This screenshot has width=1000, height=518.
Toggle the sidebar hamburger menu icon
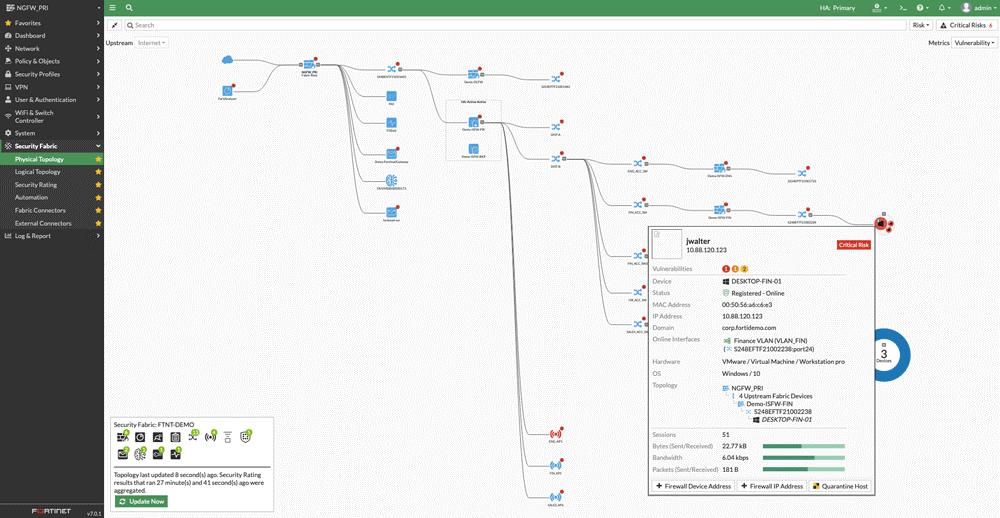click(x=112, y=8)
